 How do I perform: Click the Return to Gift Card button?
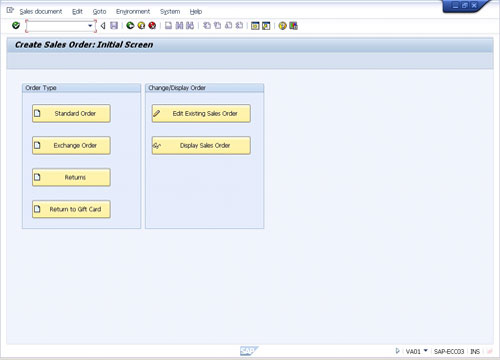[x=71, y=209]
